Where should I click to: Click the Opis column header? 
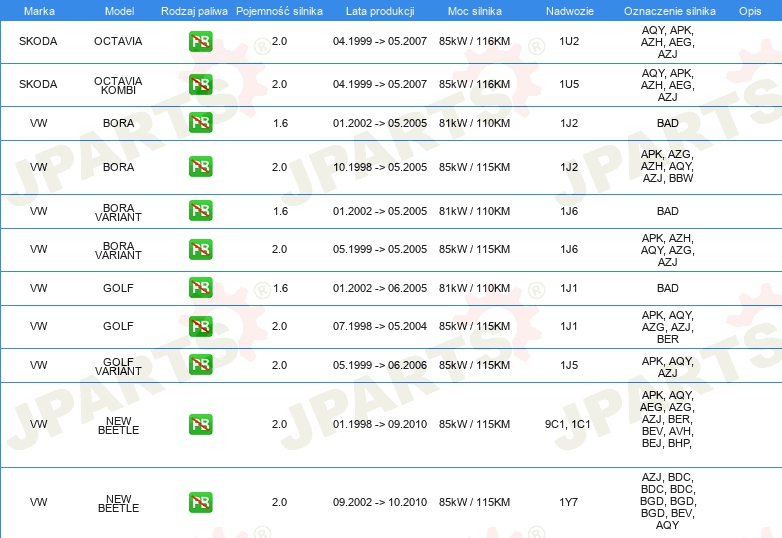(750, 11)
